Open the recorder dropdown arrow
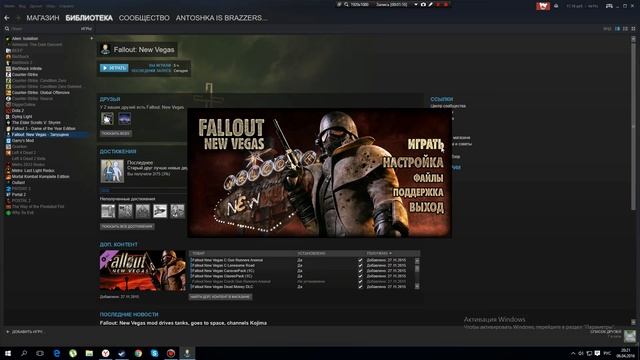This screenshot has height=360, width=640. coord(416,4)
